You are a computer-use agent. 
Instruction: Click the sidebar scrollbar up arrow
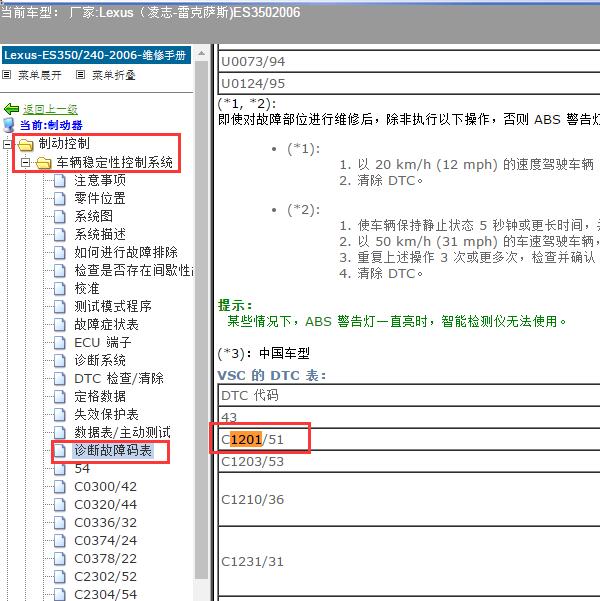pyautogui.click(x=201, y=54)
